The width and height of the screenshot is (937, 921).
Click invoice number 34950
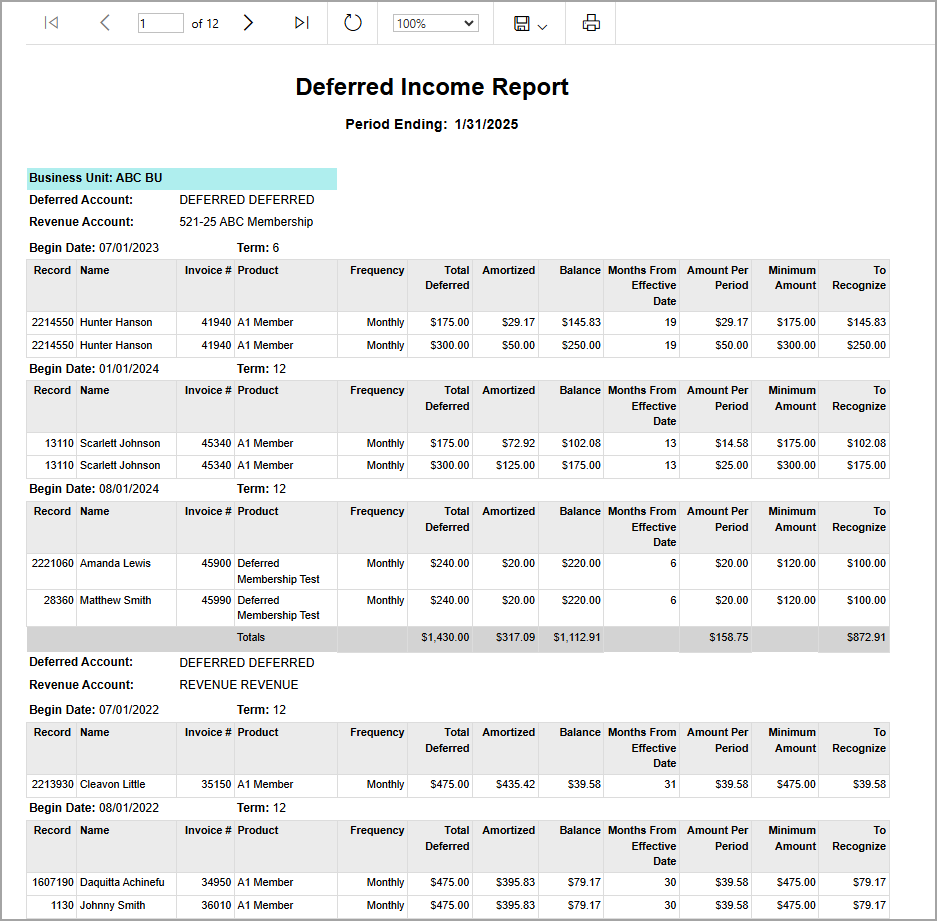(216, 882)
